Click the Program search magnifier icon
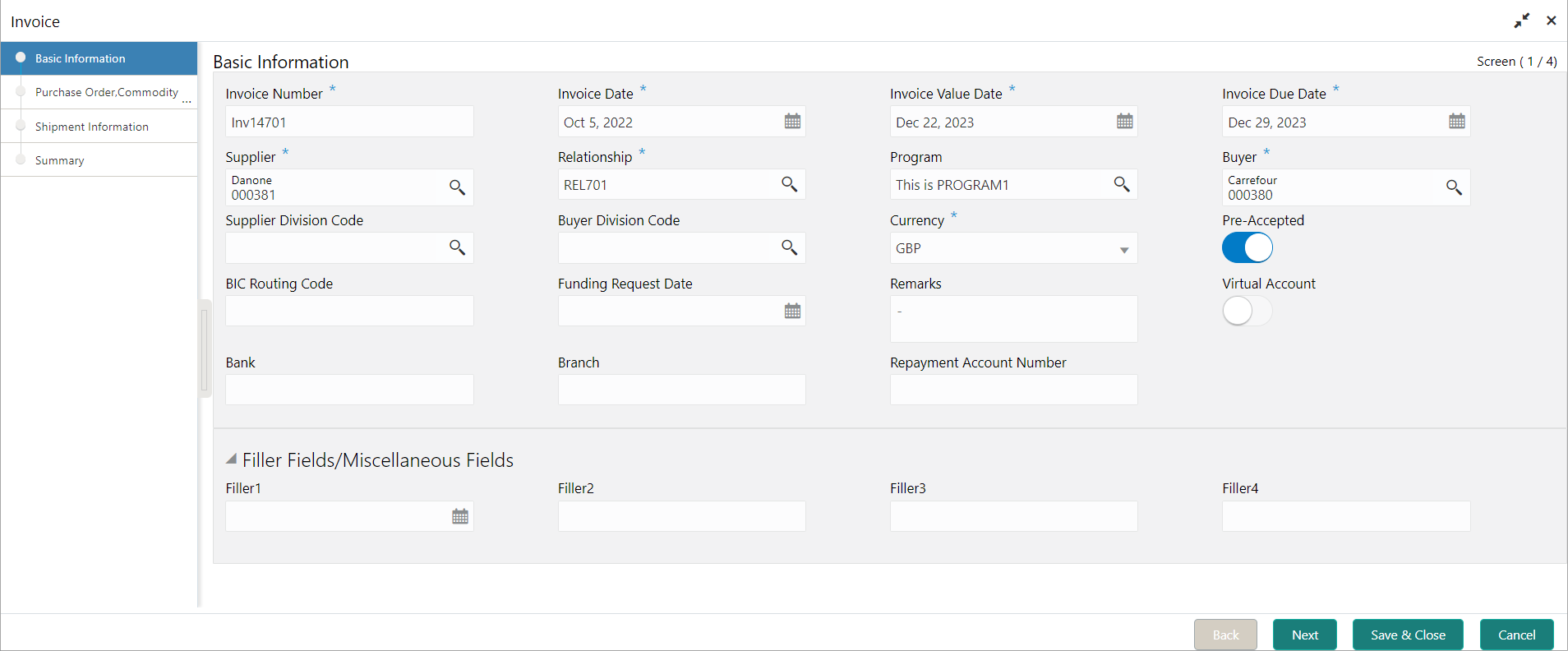This screenshot has height=651, width=1568. point(1121,184)
